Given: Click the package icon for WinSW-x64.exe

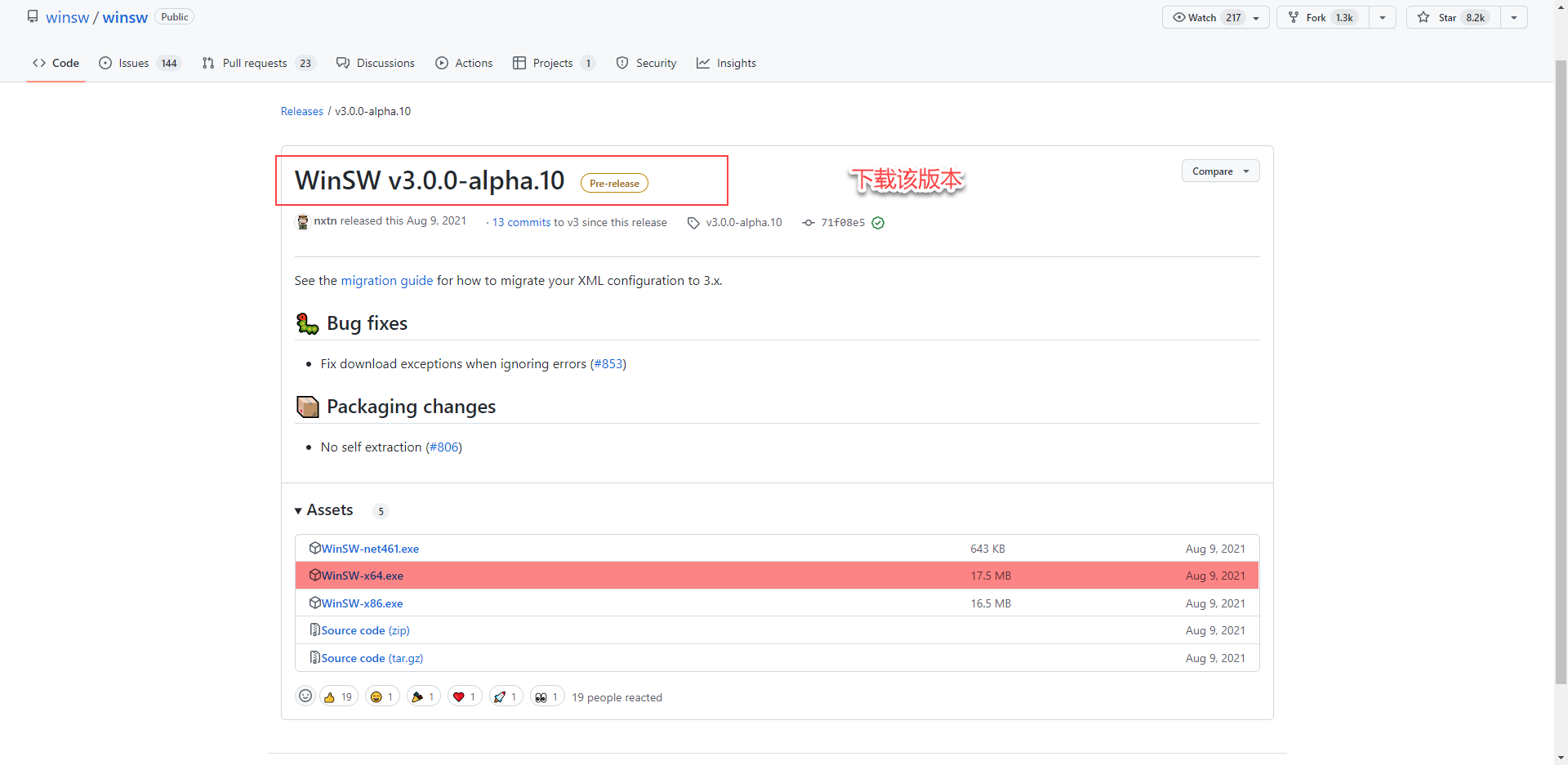Looking at the screenshot, I should (x=314, y=575).
